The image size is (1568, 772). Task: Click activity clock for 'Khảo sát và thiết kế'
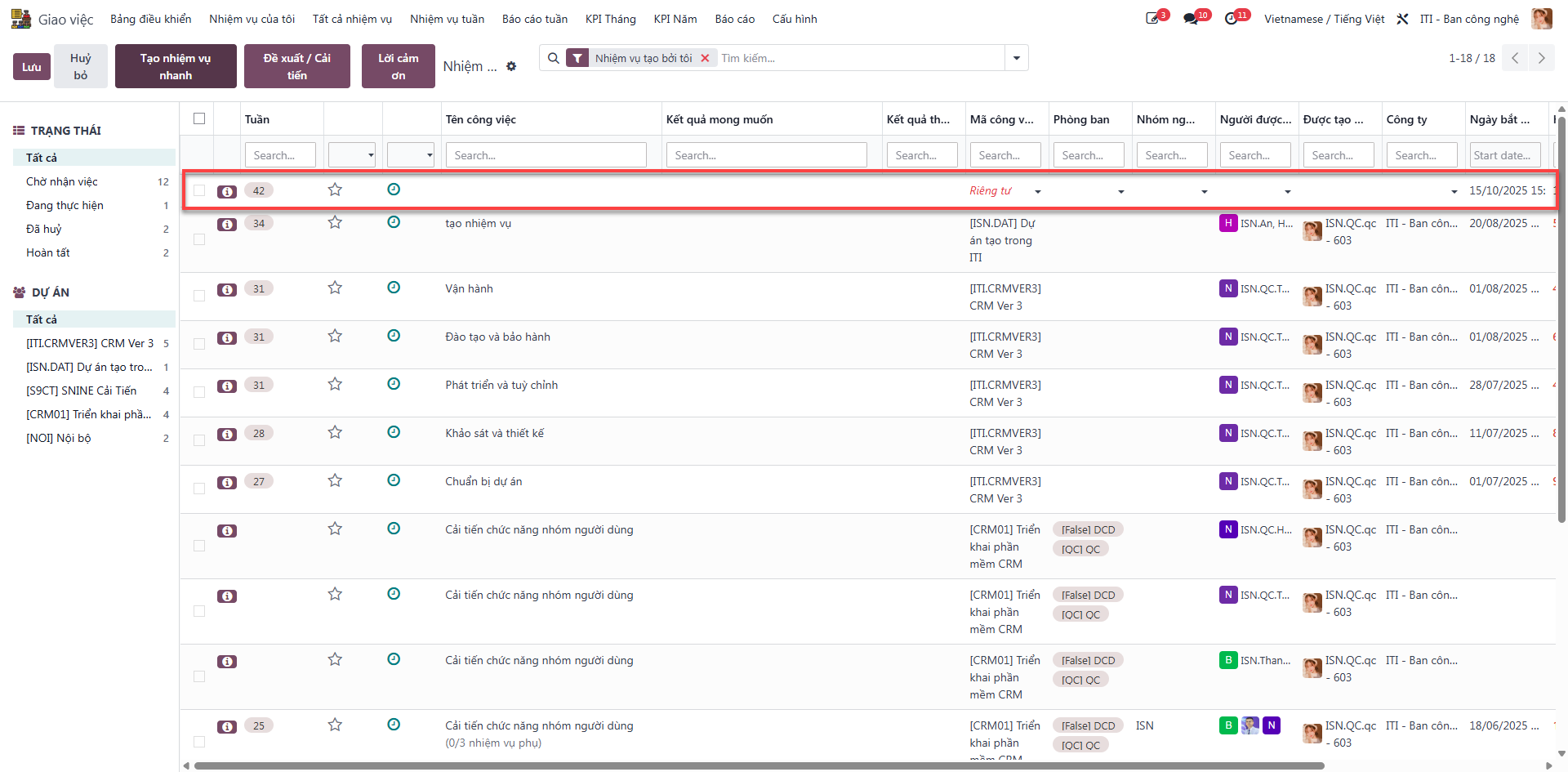394,432
